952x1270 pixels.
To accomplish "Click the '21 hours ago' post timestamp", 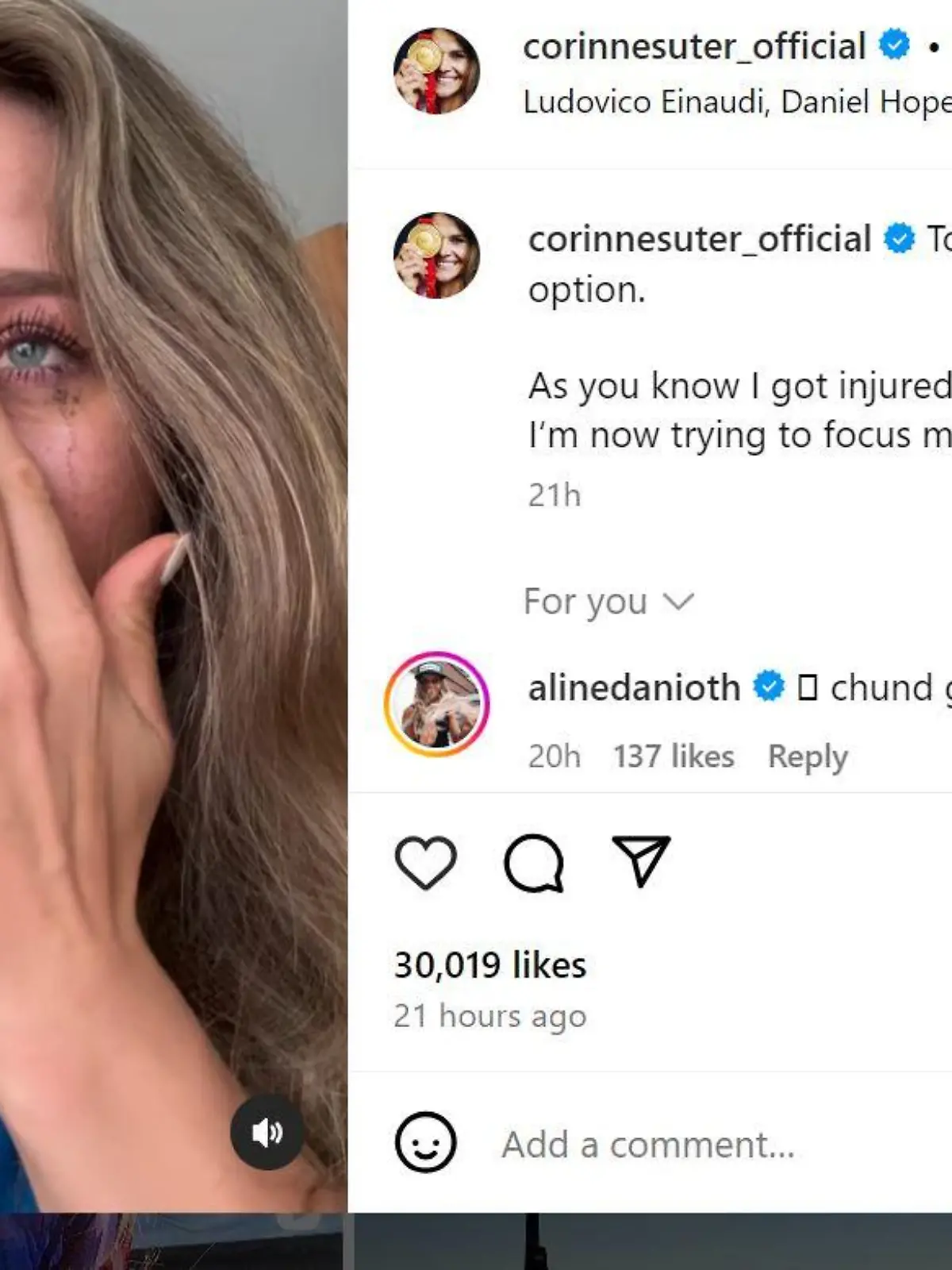I will click(490, 1015).
